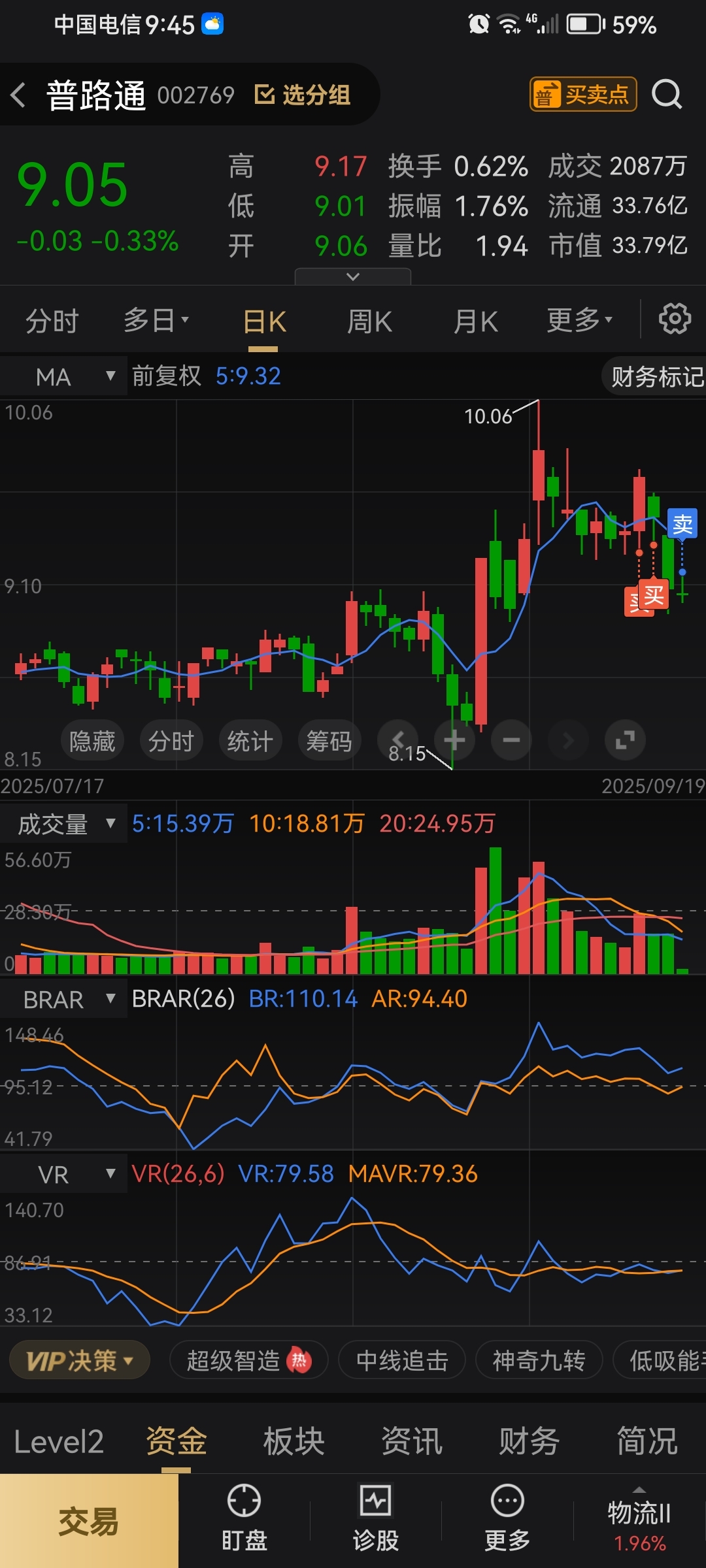706x1568 pixels.
Task: Open VR indicator dropdown
Action: point(63,1175)
